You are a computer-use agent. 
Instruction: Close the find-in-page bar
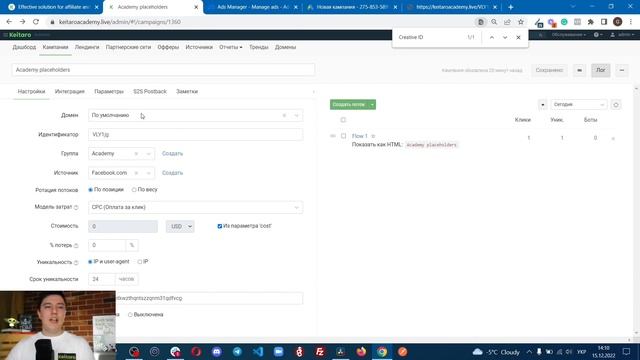(x=518, y=37)
